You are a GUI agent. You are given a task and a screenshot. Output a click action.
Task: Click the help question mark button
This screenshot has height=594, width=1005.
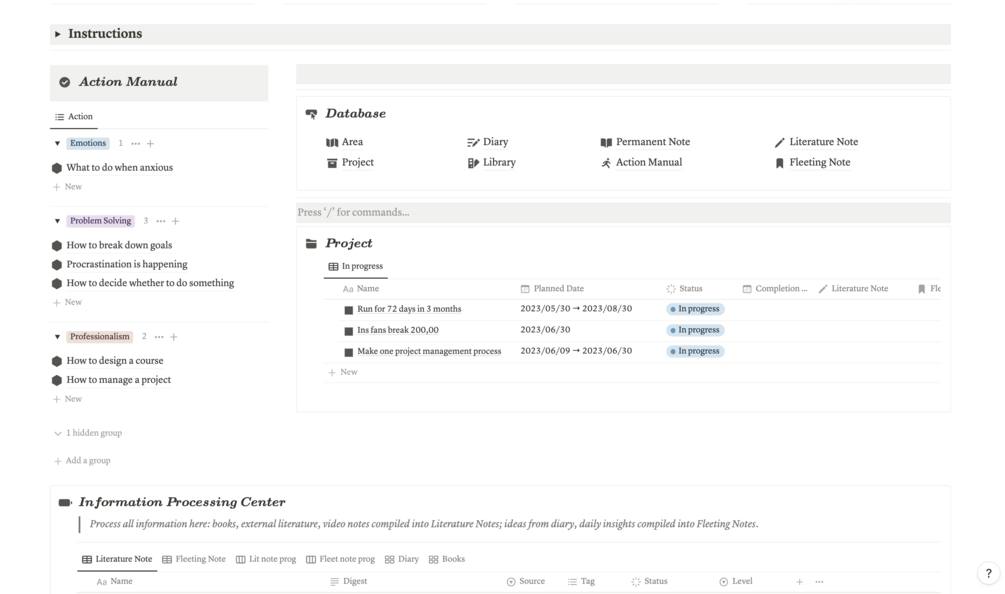[988, 573]
